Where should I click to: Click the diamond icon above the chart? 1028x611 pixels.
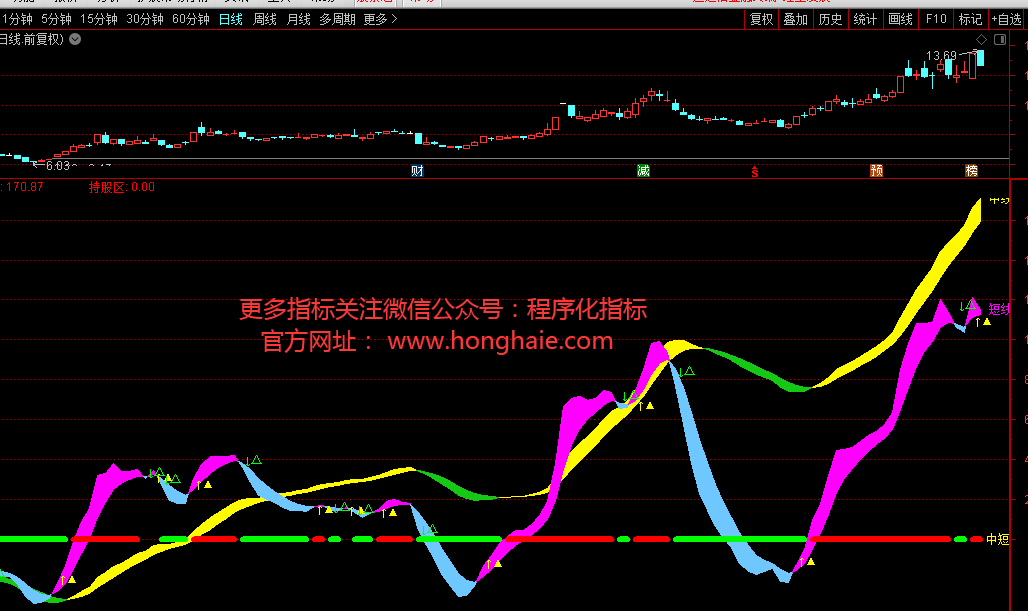(981, 39)
